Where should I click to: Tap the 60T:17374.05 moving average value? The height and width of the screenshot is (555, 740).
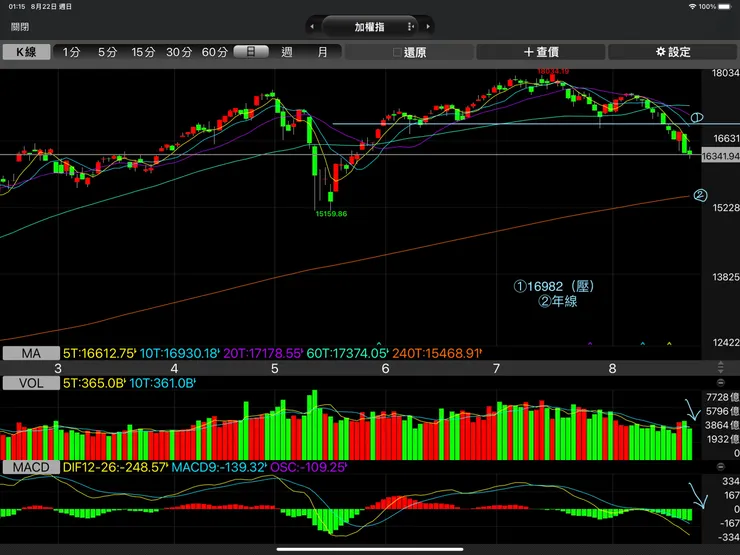click(x=347, y=353)
